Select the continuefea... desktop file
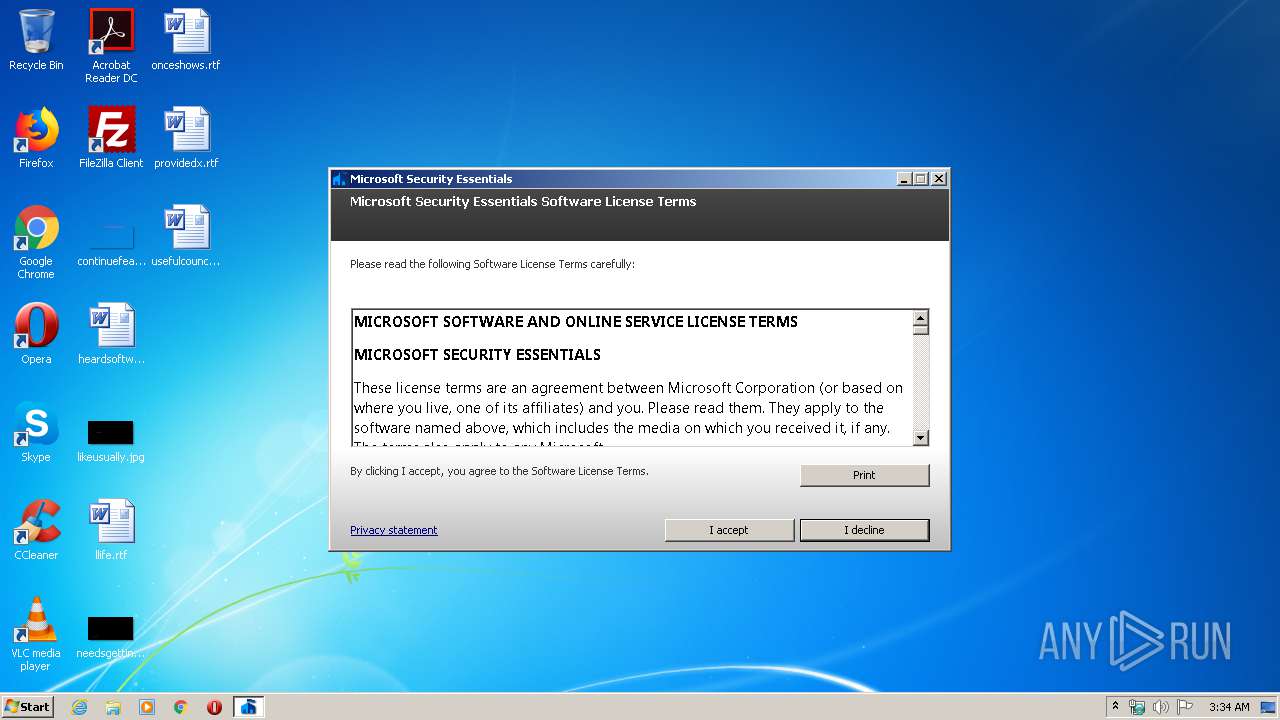The width and height of the screenshot is (1280, 720). pos(111,242)
